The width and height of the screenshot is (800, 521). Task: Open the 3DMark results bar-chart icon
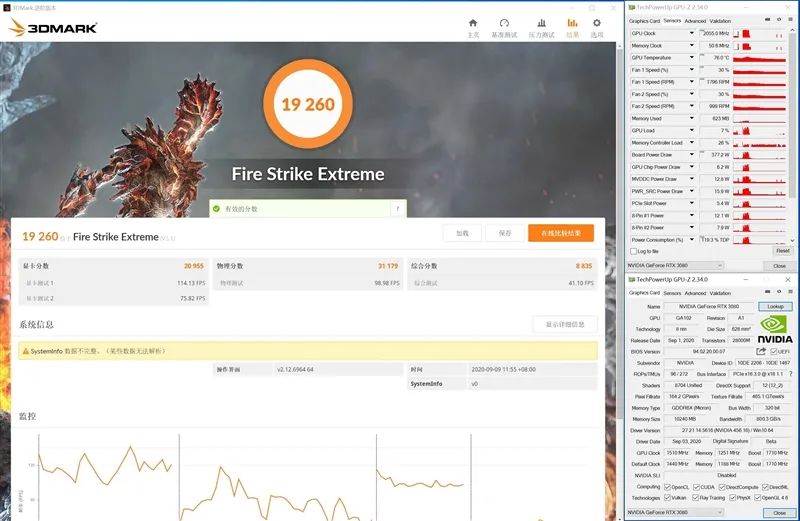point(572,23)
